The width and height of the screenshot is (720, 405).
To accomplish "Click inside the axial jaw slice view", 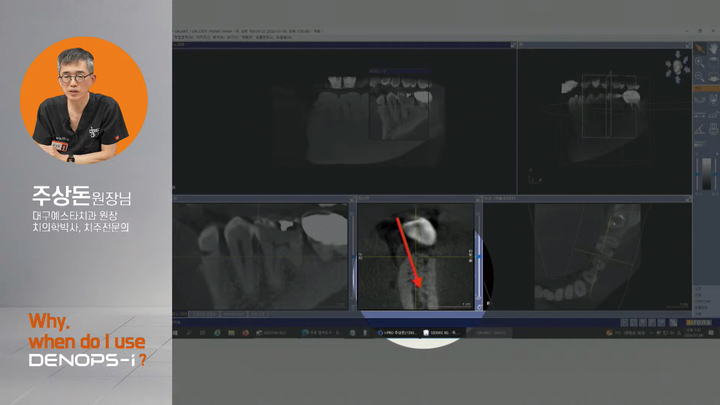I will tap(587, 257).
